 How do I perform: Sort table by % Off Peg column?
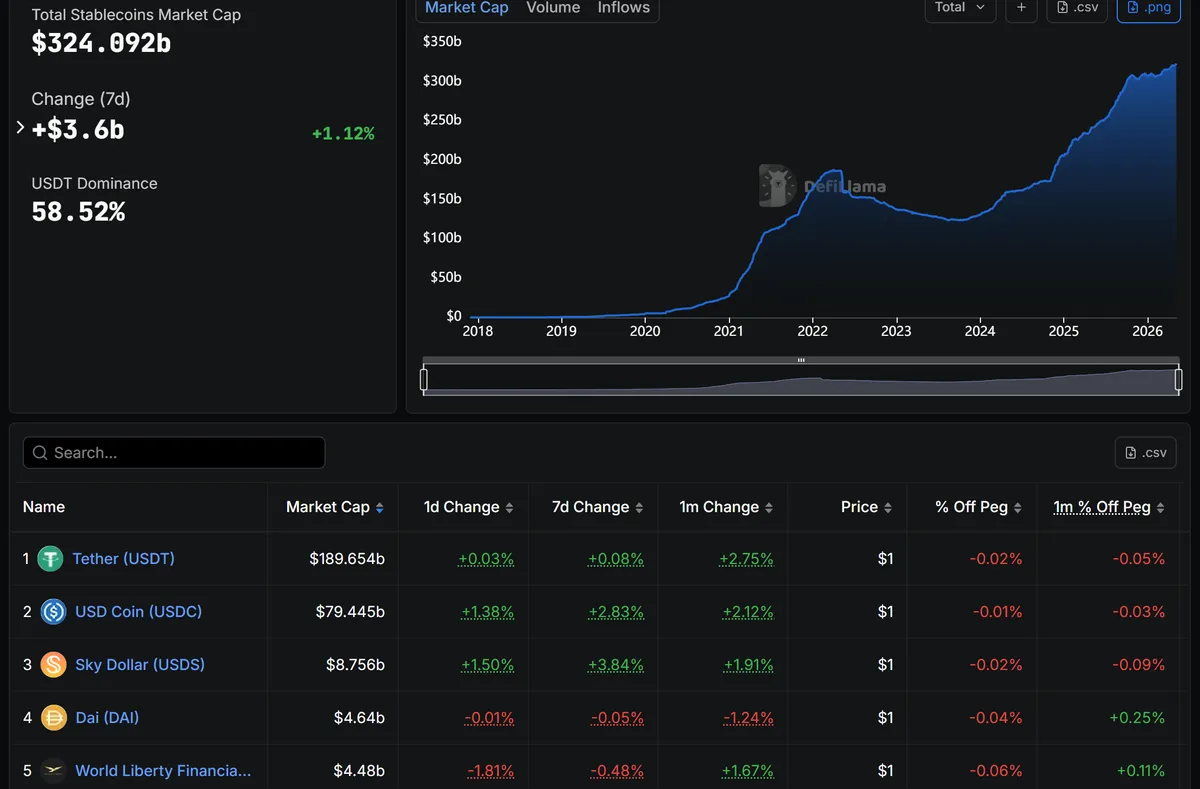point(979,507)
